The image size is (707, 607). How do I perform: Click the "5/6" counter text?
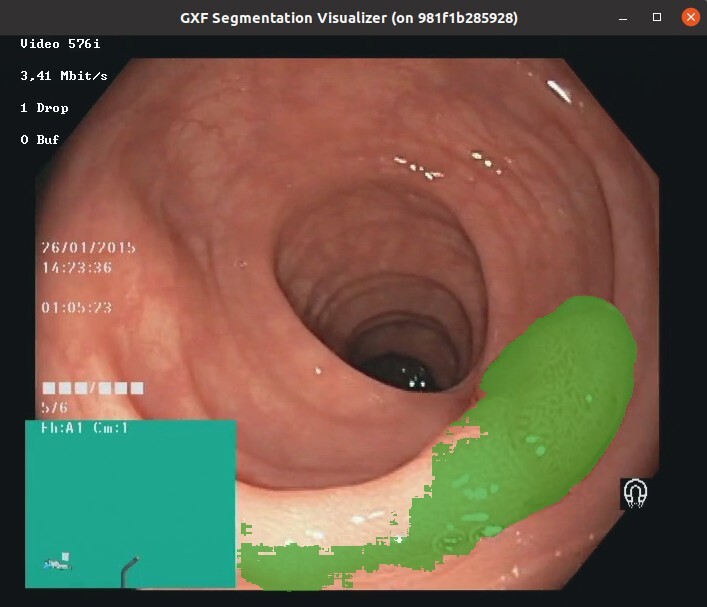point(54,408)
